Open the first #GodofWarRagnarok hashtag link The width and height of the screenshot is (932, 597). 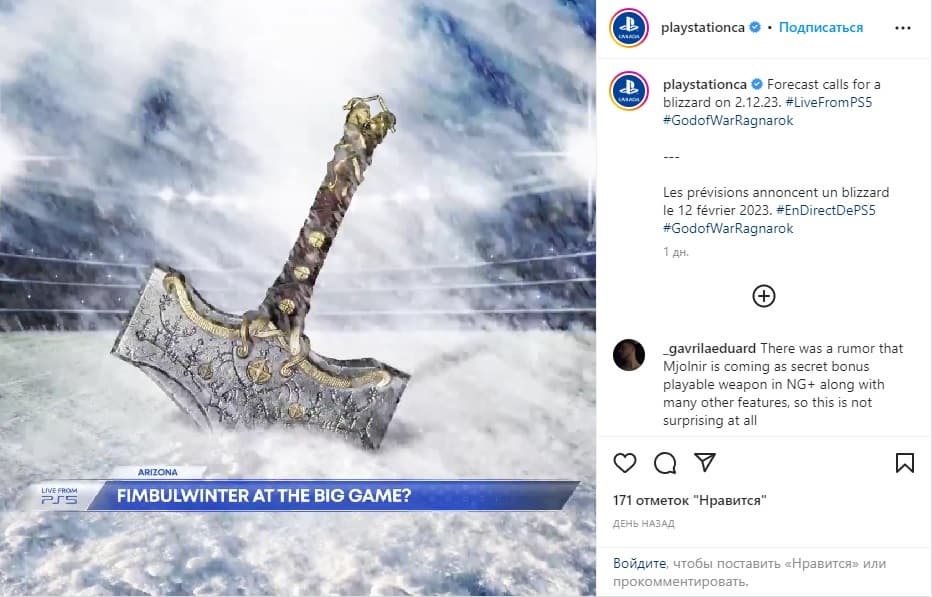click(x=728, y=120)
